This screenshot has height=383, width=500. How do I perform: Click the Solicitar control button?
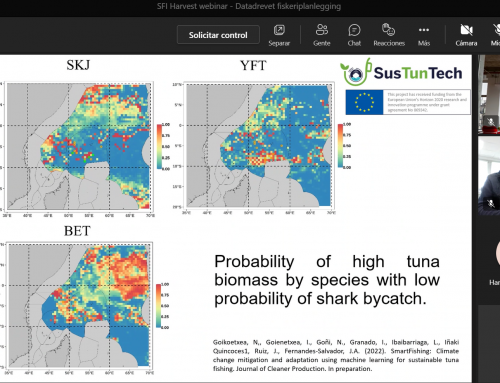(x=218, y=35)
